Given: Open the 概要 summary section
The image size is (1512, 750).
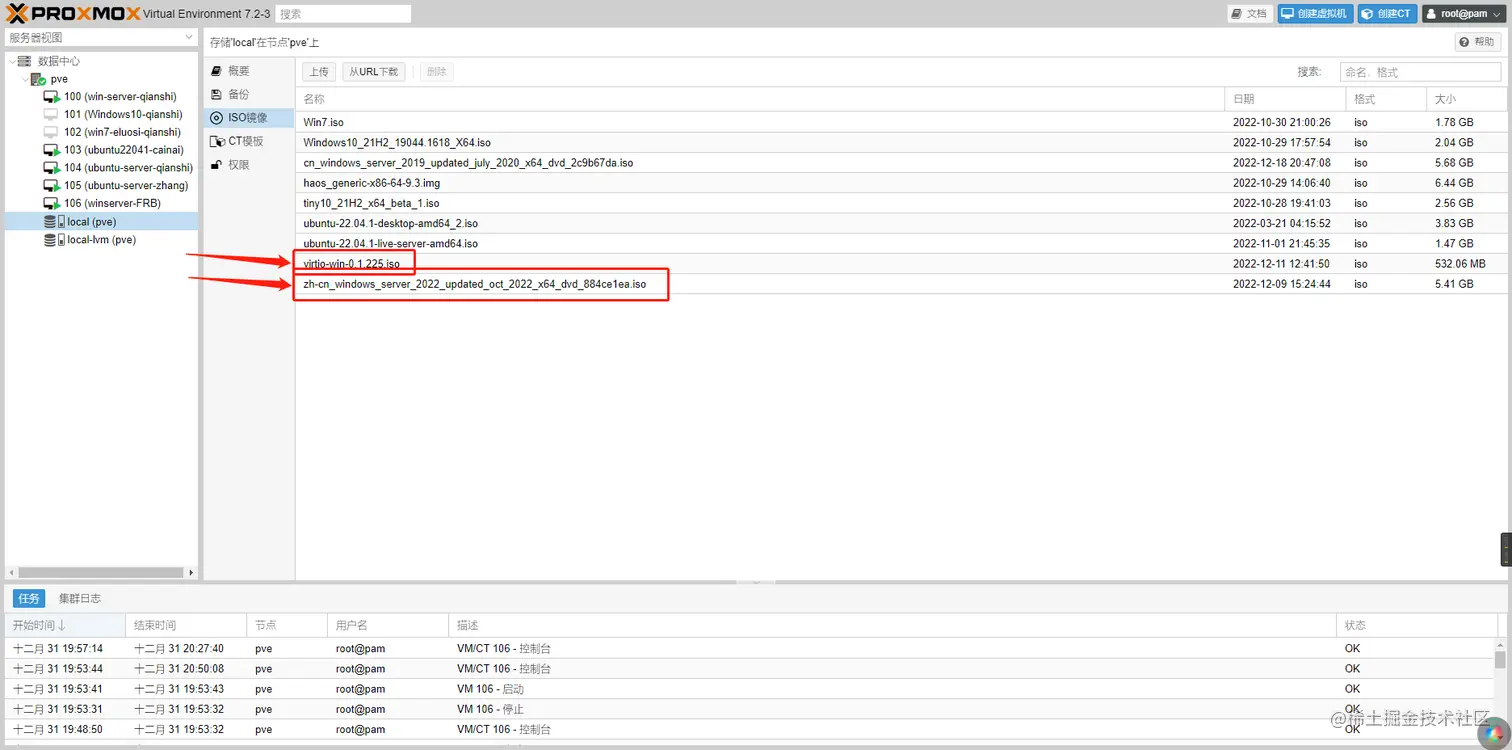Looking at the screenshot, I should pos(249,71).
